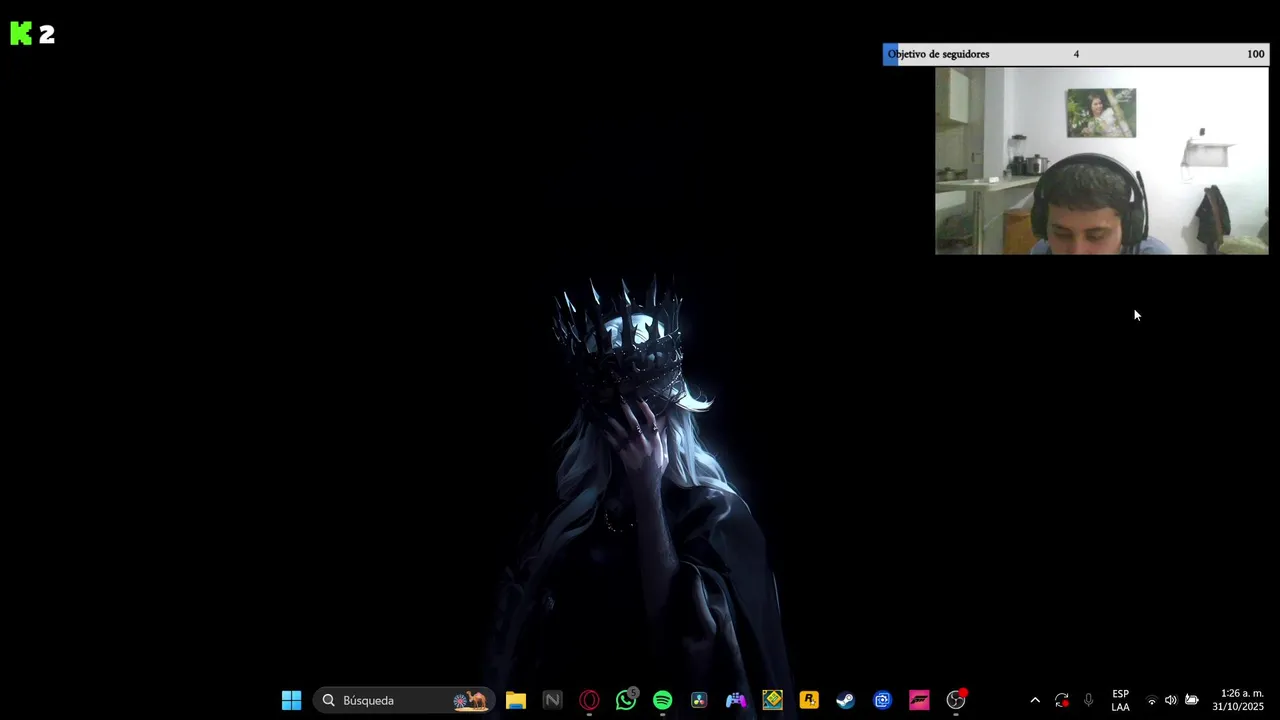The width and height of the screenshot is (1280, 720).
Task: Show hidden system tray icons
Action: [x=1035, y=700]
